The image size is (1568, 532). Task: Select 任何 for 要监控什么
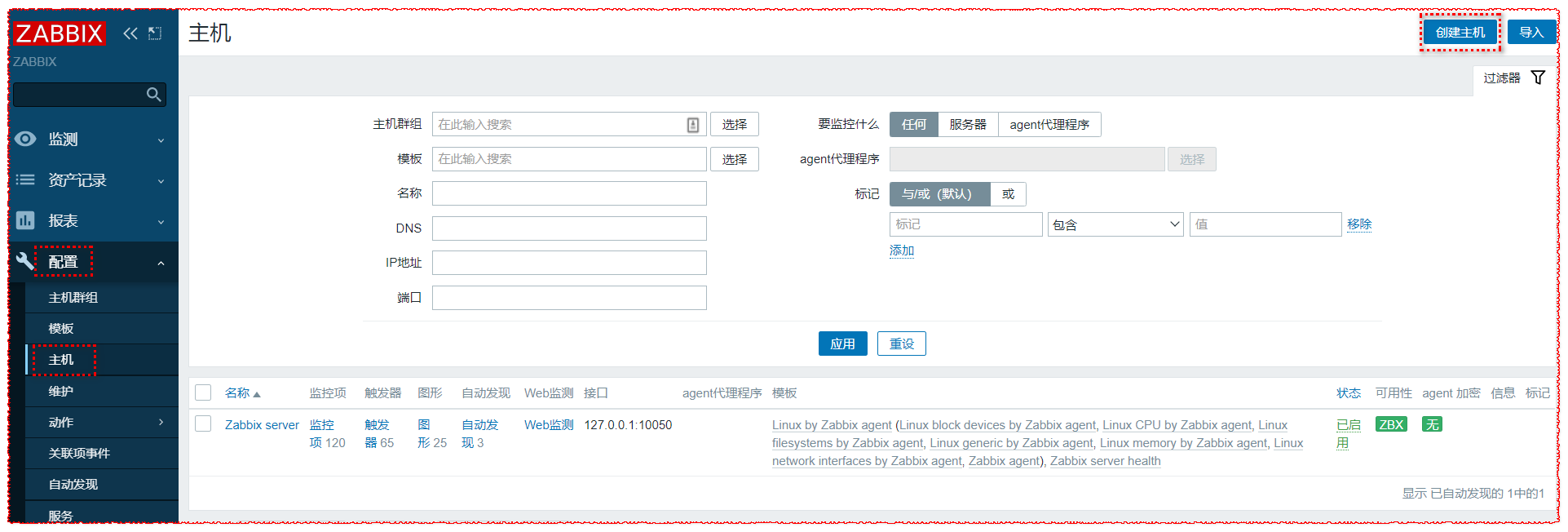(x=914, y=124)
